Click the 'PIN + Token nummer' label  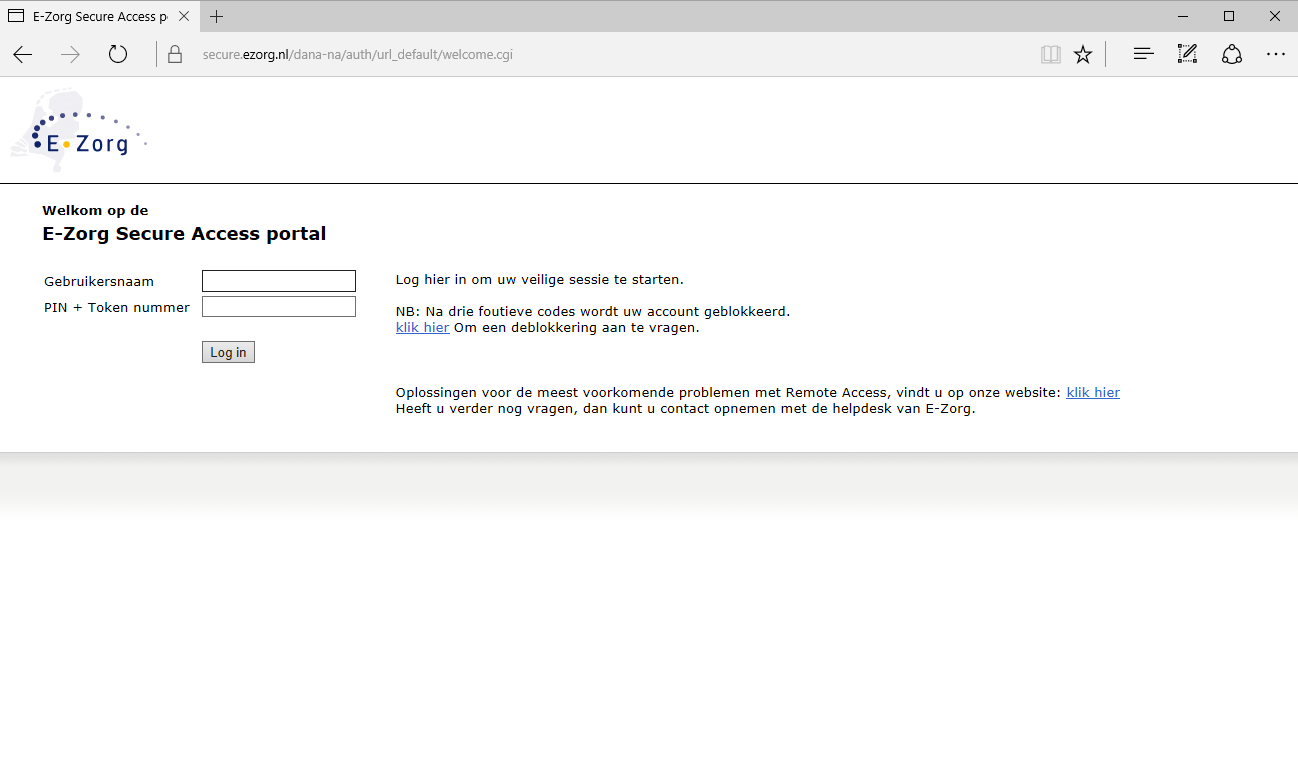(x=117, y=307)
